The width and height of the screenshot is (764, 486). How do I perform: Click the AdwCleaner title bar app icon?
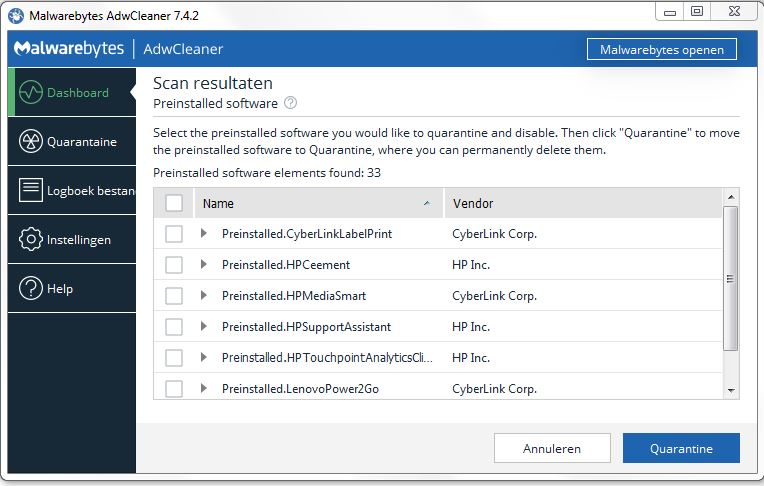(15, 13)
